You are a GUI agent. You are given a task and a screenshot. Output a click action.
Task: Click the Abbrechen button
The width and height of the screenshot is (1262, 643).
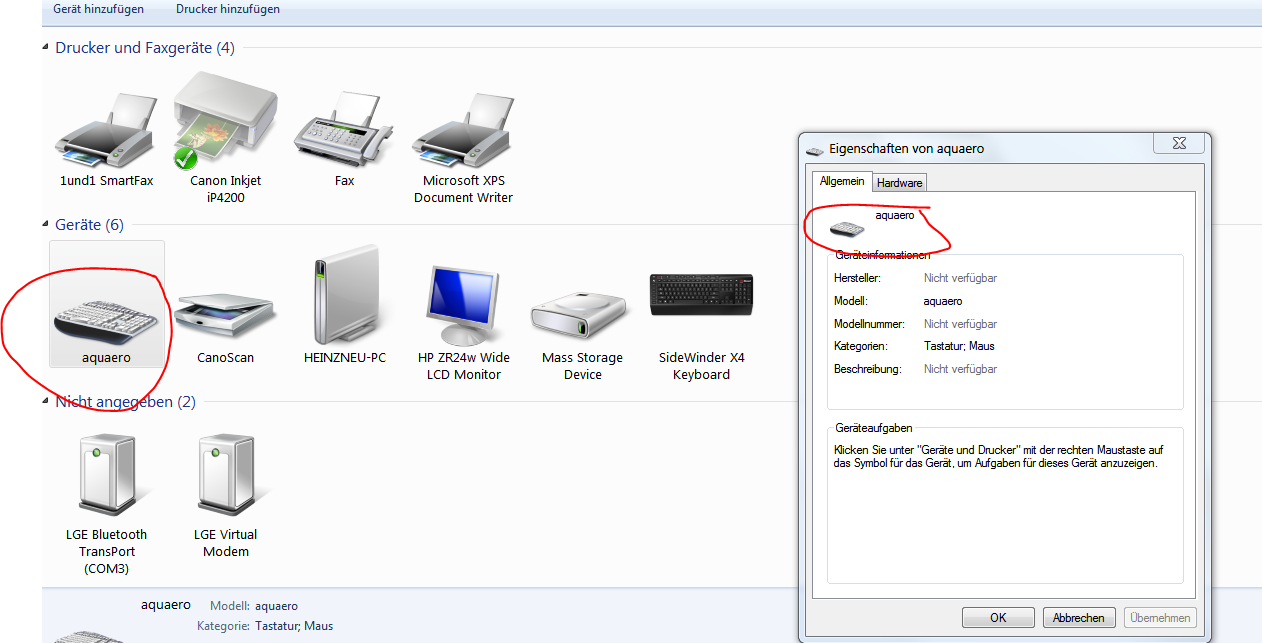click(x=1079, y=618)
